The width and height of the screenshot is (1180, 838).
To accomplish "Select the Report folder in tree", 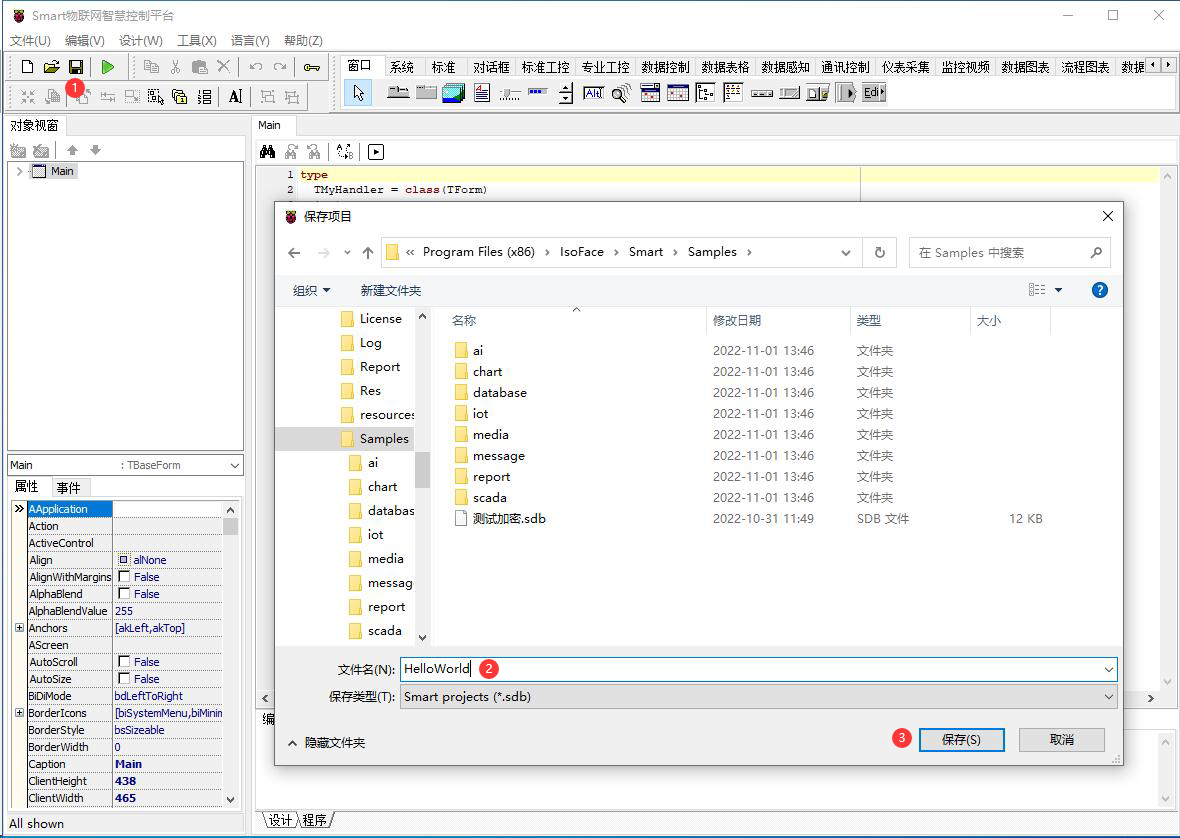I will click(370, 367).
